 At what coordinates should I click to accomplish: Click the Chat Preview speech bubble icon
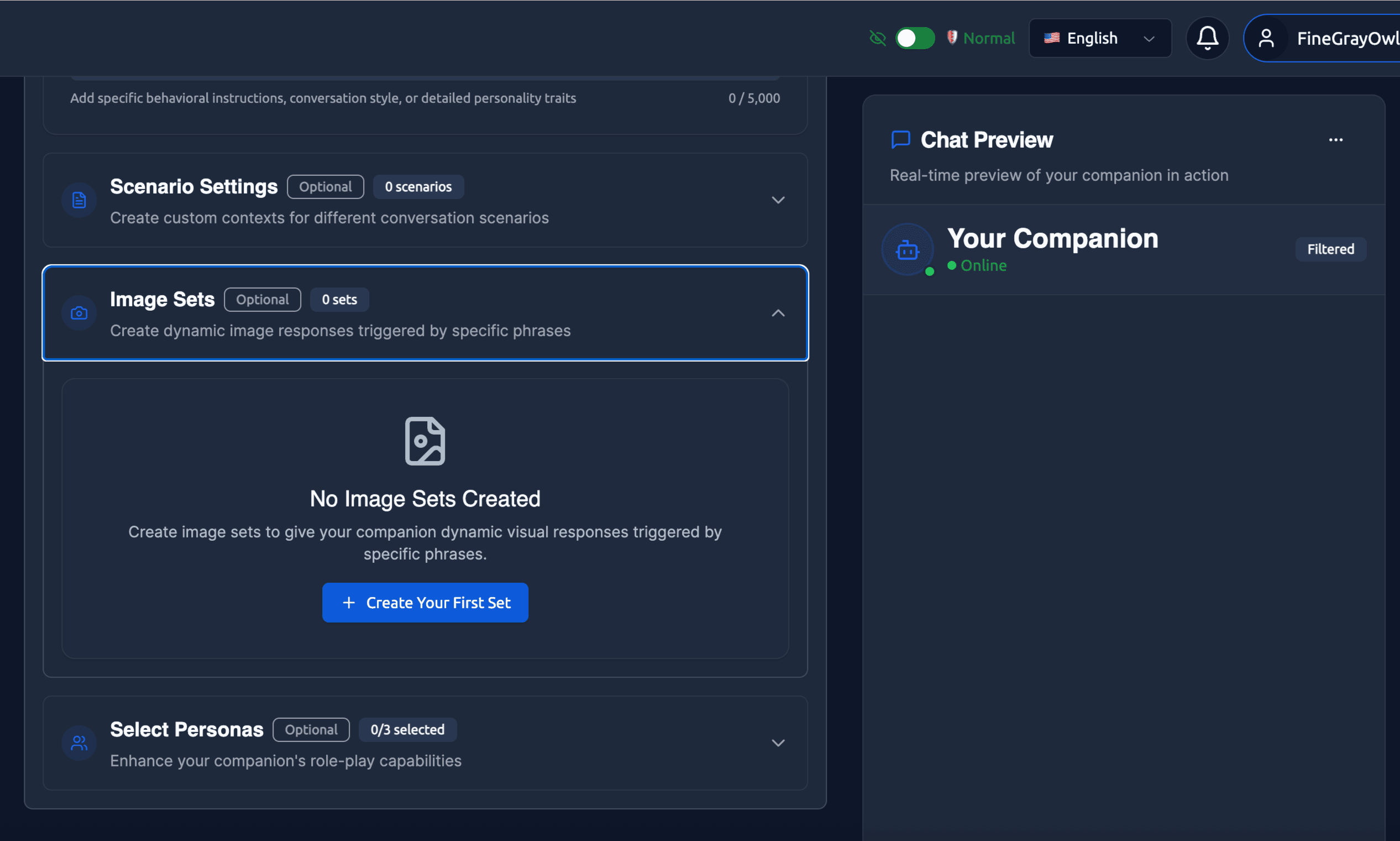coord(900,139)
